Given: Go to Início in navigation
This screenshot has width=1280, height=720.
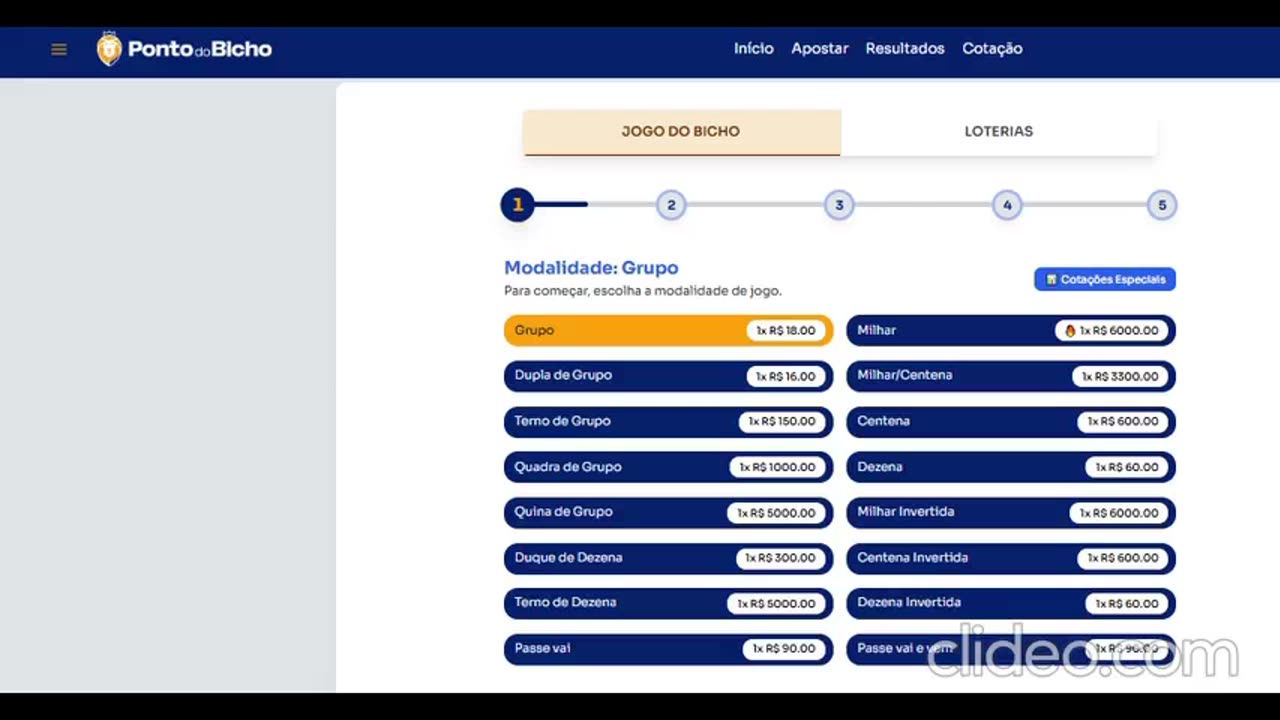Looking at the screenshot, I should (753, 48).
